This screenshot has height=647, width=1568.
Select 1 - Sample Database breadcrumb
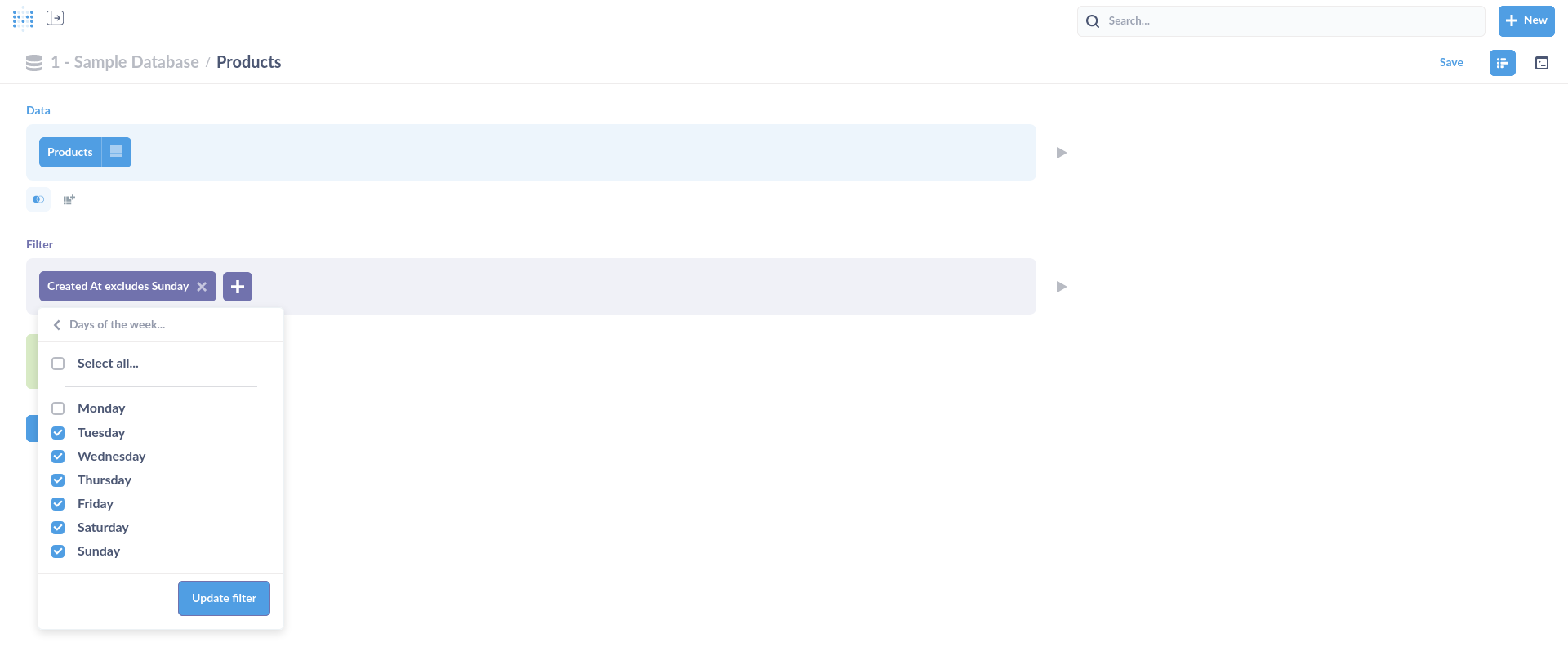click(x=124, y=62)
